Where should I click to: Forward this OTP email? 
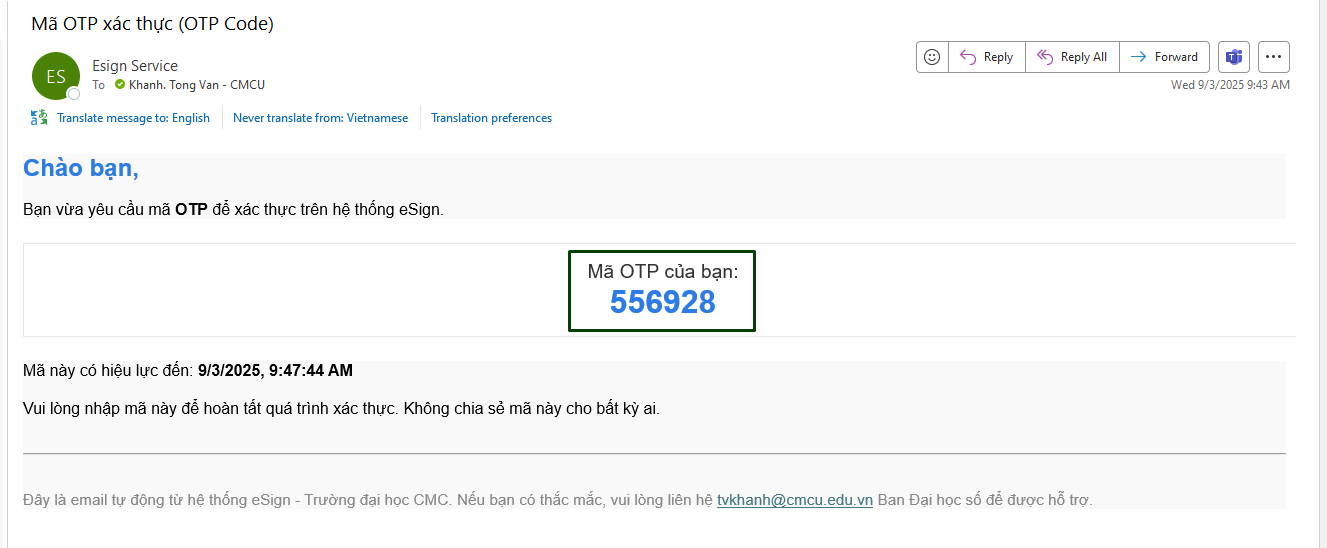pos(1164,57)
